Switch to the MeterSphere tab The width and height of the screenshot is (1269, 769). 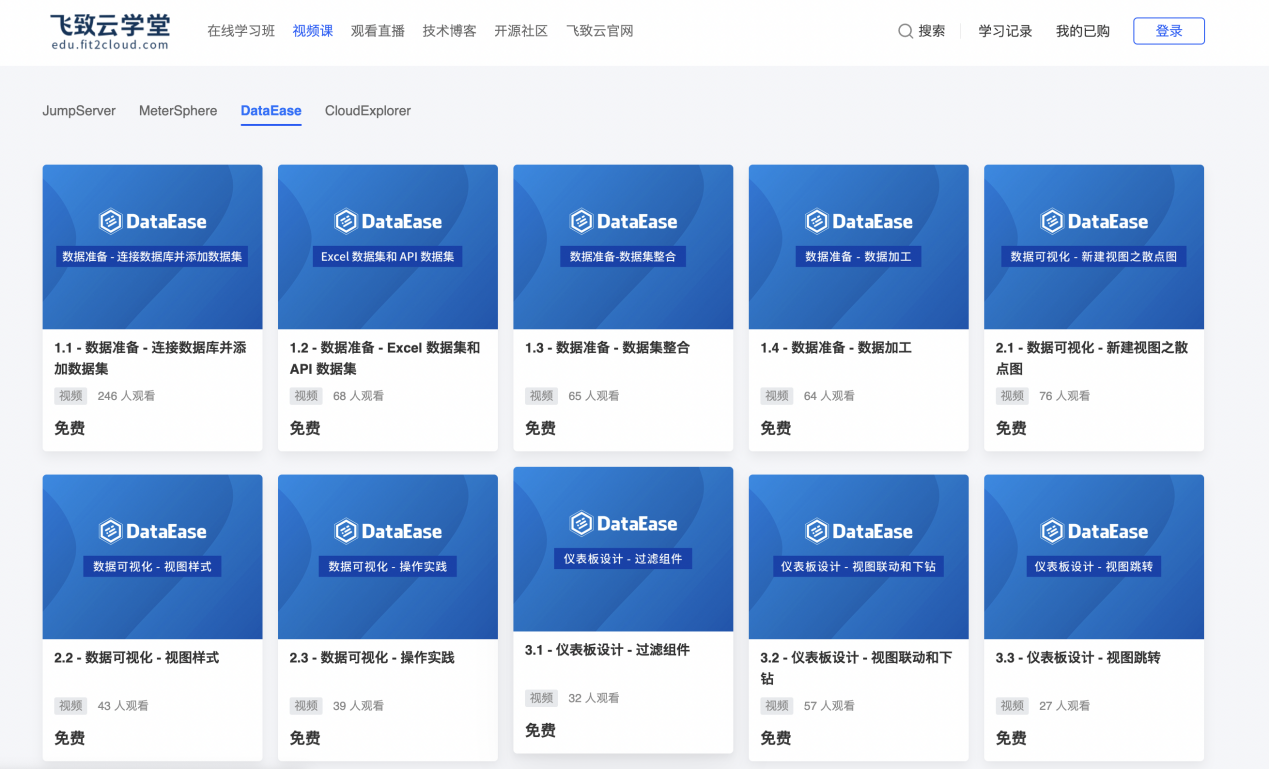(x=178, y=111)
